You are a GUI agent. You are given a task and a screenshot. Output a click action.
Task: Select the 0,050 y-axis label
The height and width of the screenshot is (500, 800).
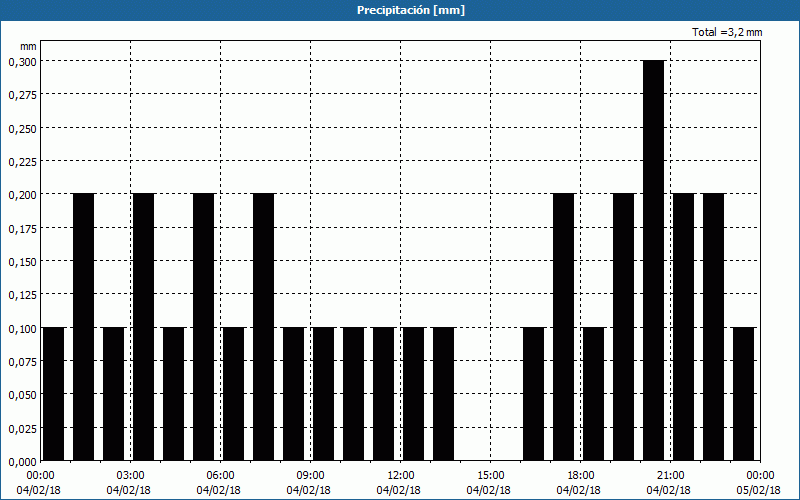pyautogui.click(x=22, y=395)
